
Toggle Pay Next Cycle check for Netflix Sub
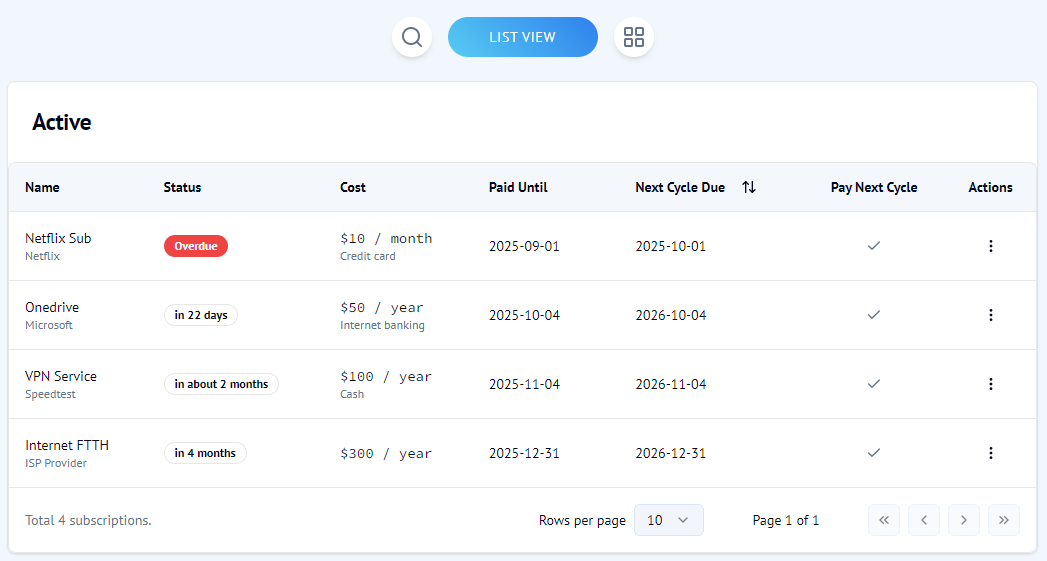pos(873,246)
